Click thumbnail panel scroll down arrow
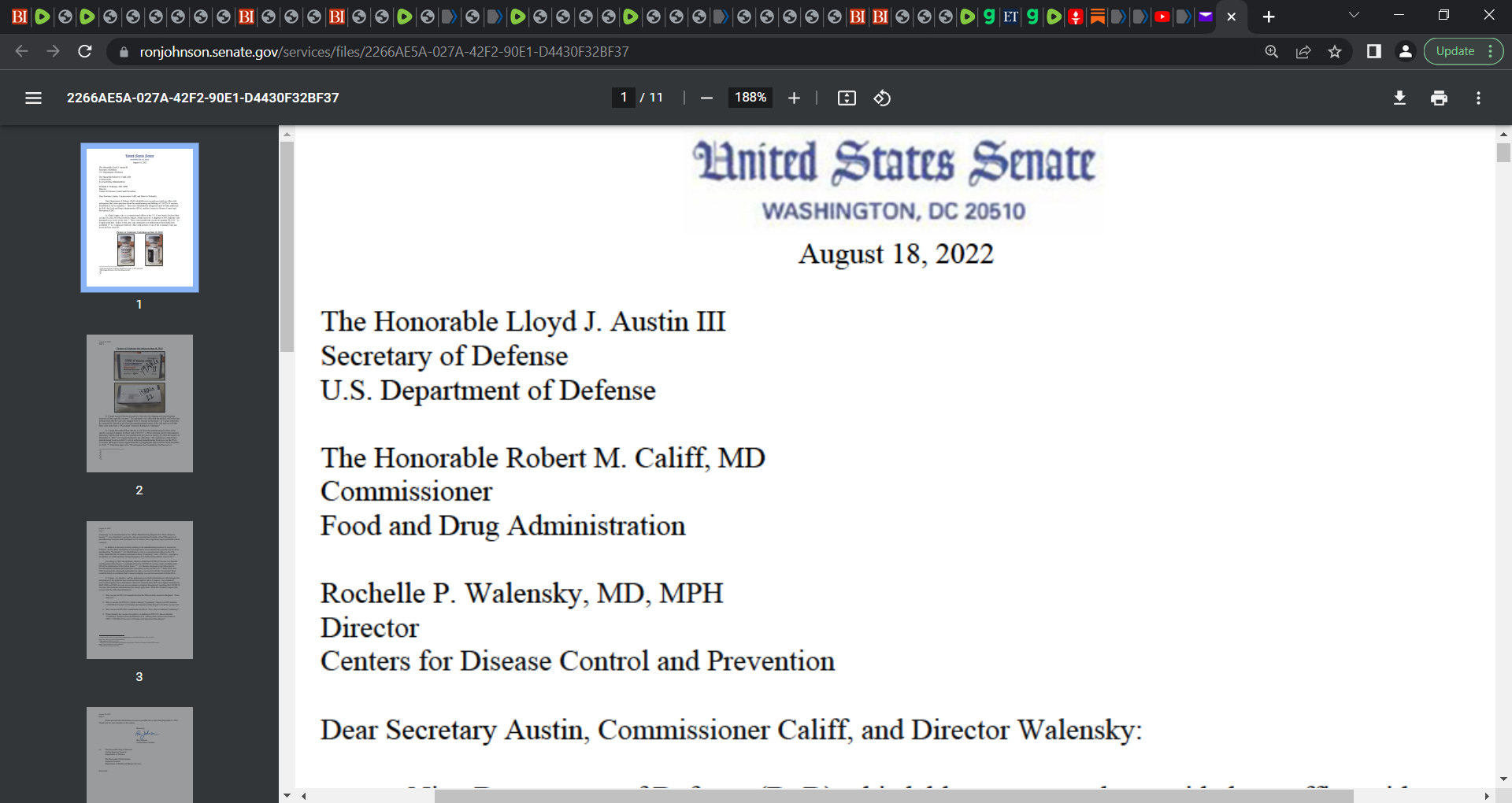The image size is (1512, 803). point(287,795)
